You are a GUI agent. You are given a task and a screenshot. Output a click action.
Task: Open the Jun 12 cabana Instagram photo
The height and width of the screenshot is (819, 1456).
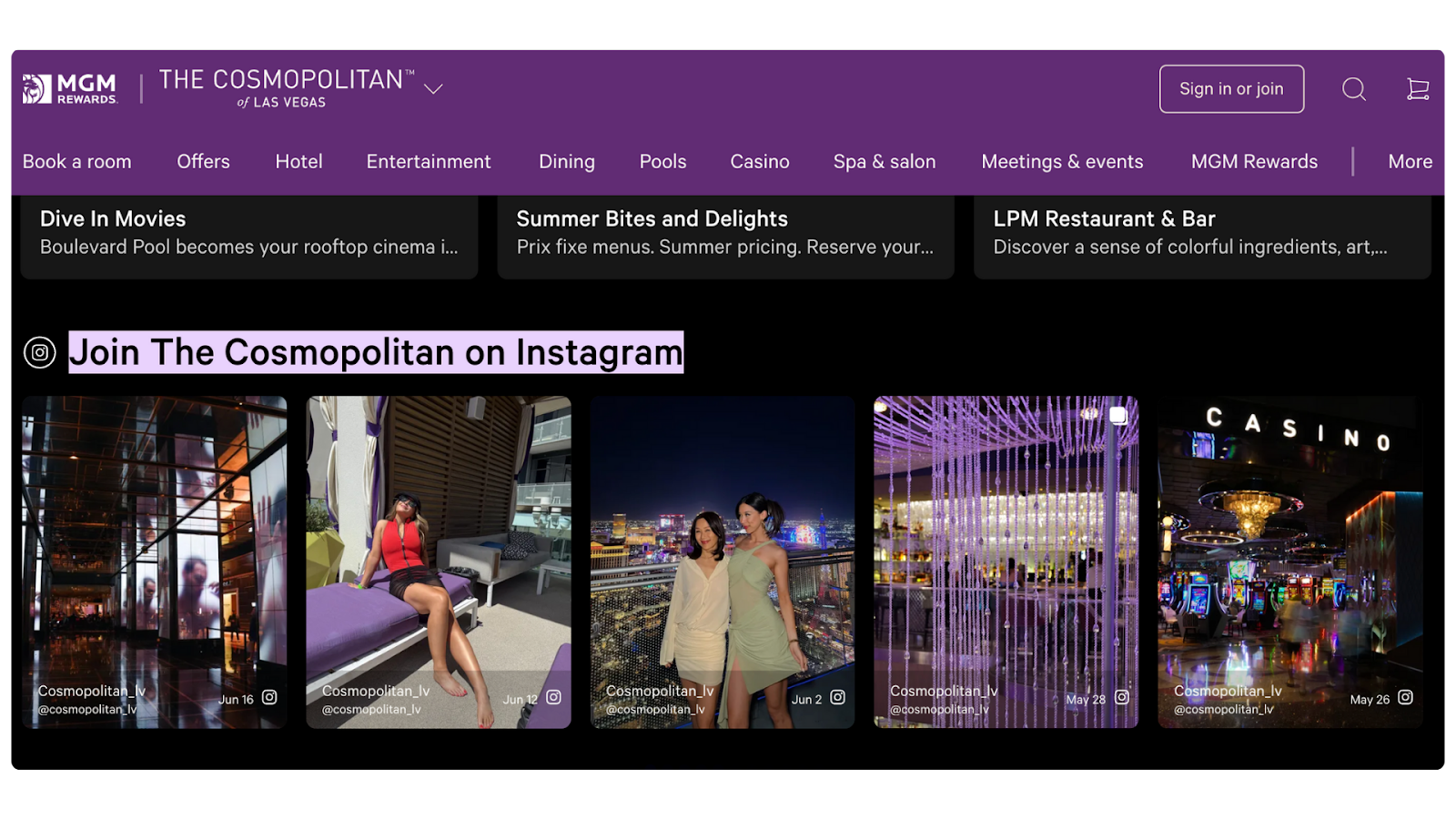pos(439,561)
